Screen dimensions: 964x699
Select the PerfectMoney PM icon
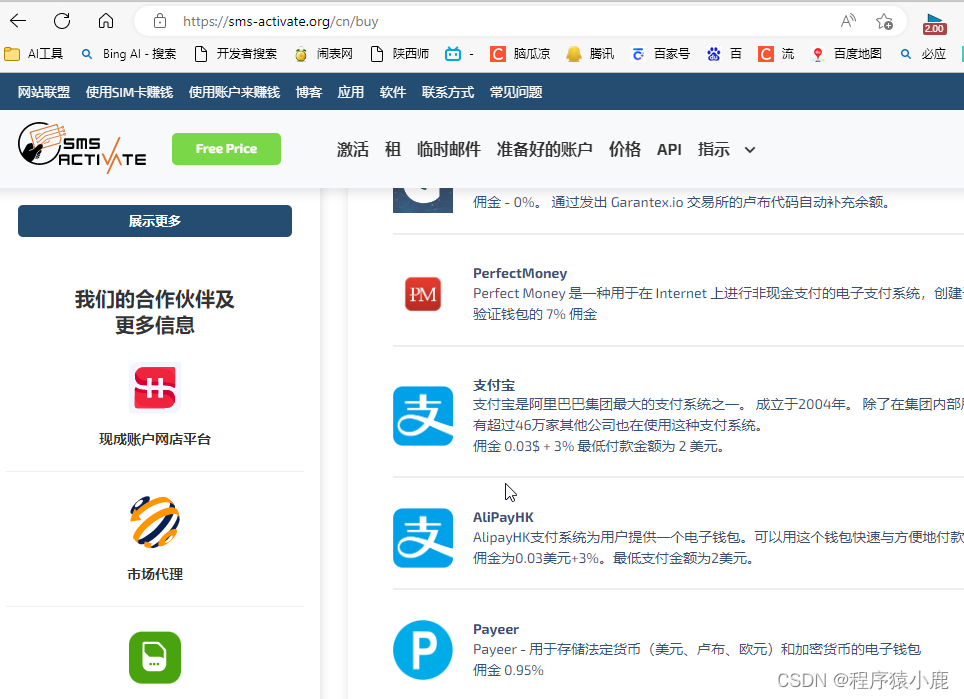click(x=423, y=294)
